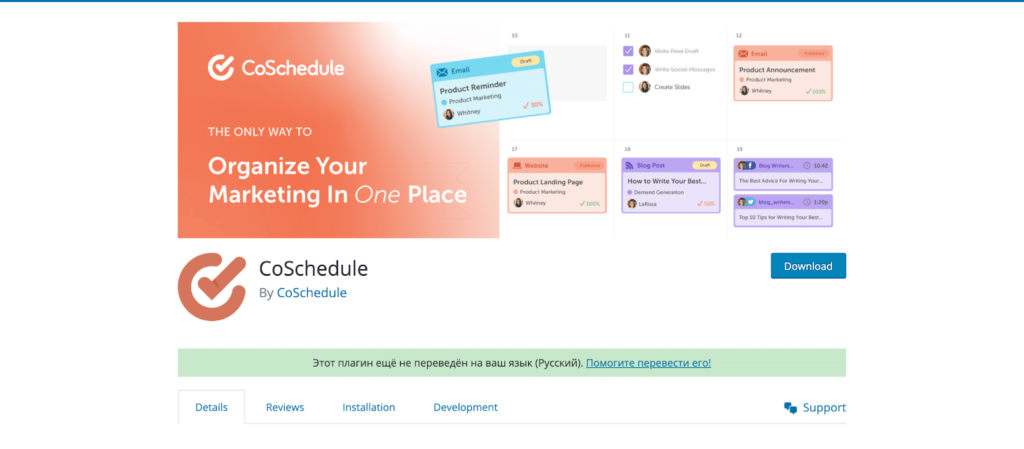
Task: Click the clock icon next to 10:42
Action: coord(806,165)
